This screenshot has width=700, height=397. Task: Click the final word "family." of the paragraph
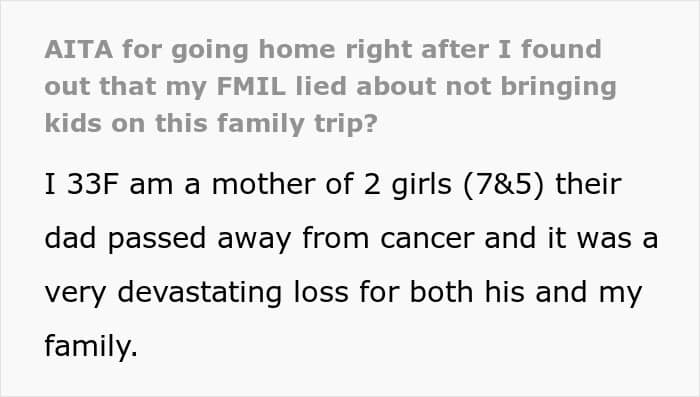tap(91, 347)
